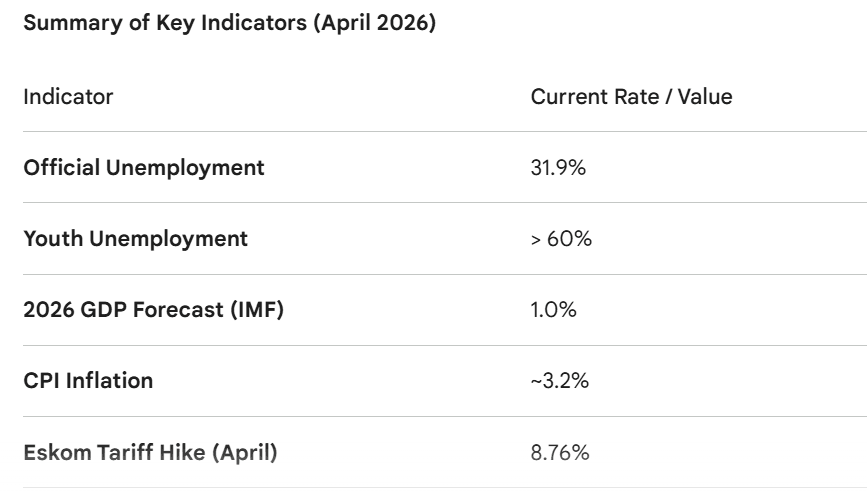The height and width of the screenshot is (492, 867).
Task: Click the 'Official Unemployment' row label
Action: tap(144, 168)
